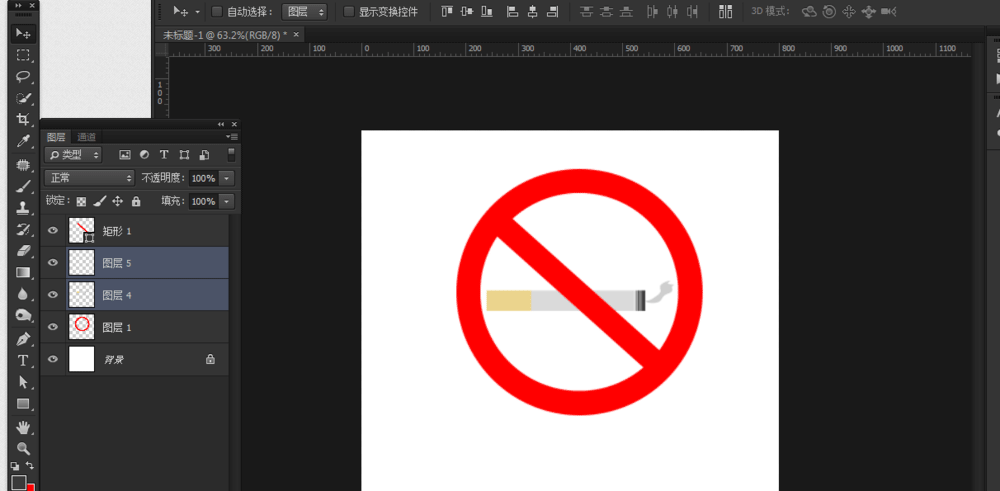This screenshot has height=491, width=1000.
Task: Expand the 不透明度 opacity dropdown arrow
Action: point(227,178)
